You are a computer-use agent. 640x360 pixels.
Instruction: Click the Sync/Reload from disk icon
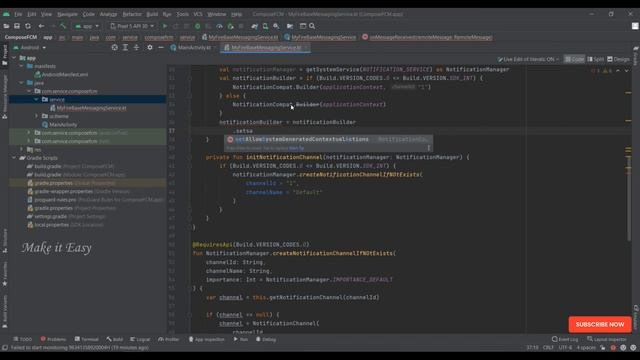point(28,26)
